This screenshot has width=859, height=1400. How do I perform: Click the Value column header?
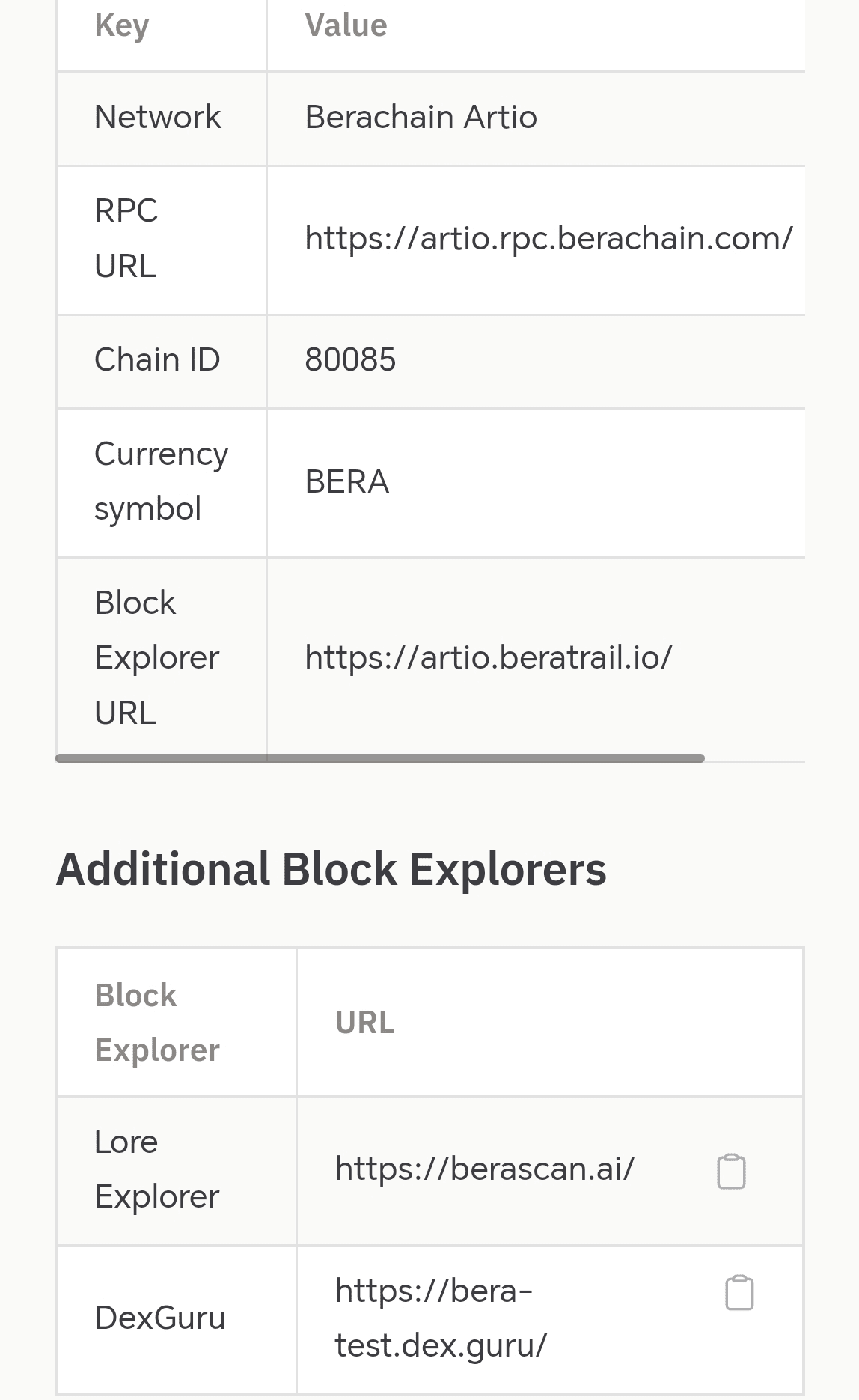(x=346, y=25)
